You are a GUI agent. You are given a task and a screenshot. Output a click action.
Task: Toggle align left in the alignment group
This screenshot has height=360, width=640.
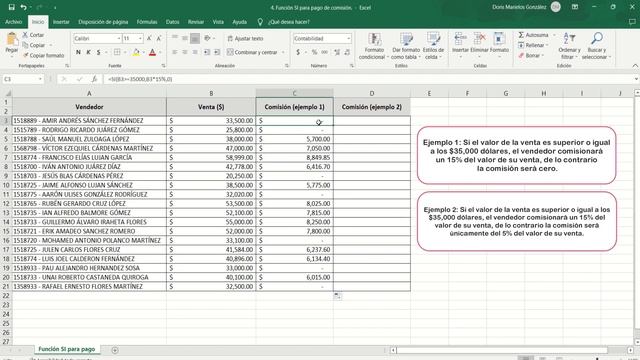click(175, 52)
